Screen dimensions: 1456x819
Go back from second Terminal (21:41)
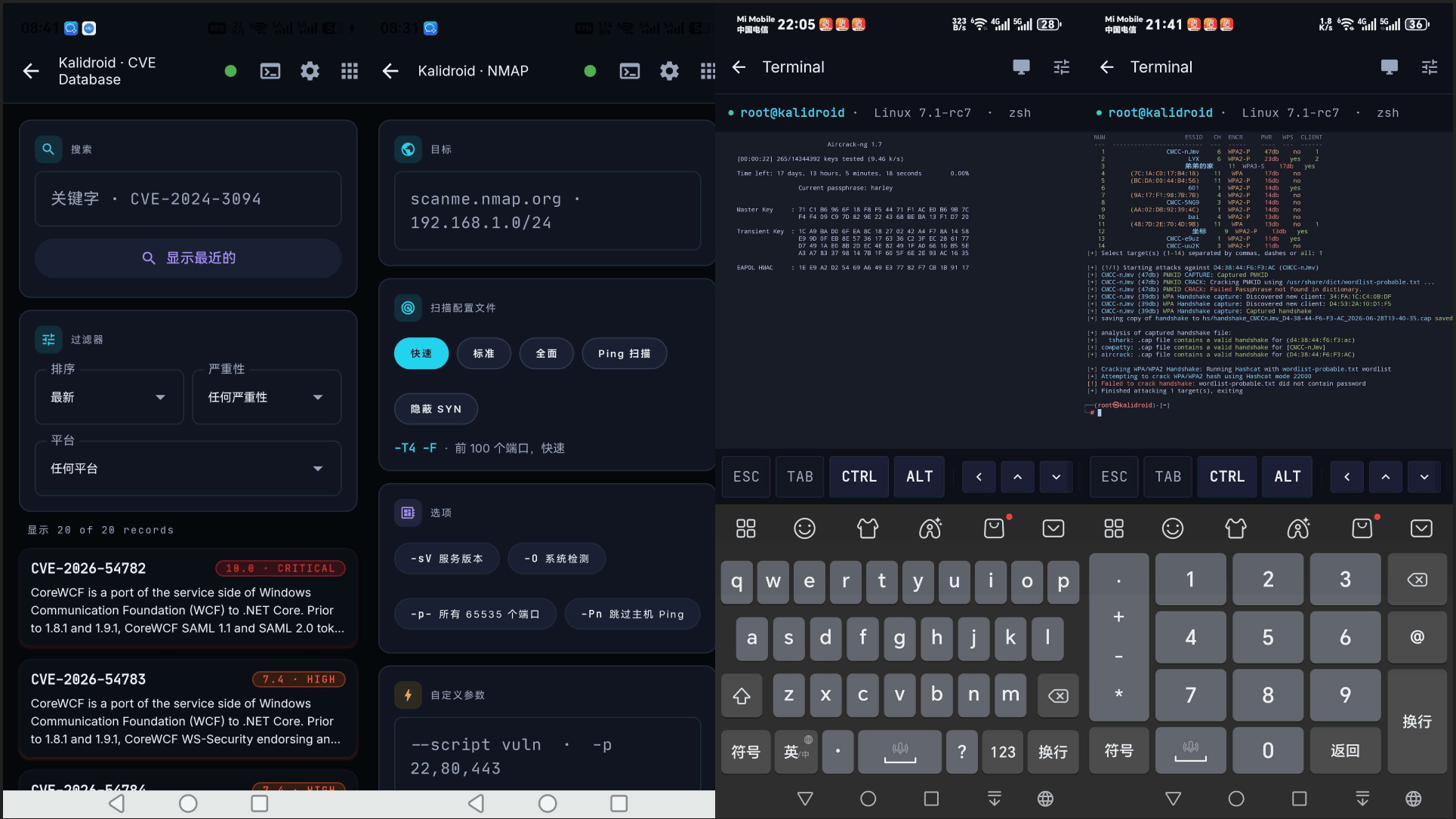1107,67
